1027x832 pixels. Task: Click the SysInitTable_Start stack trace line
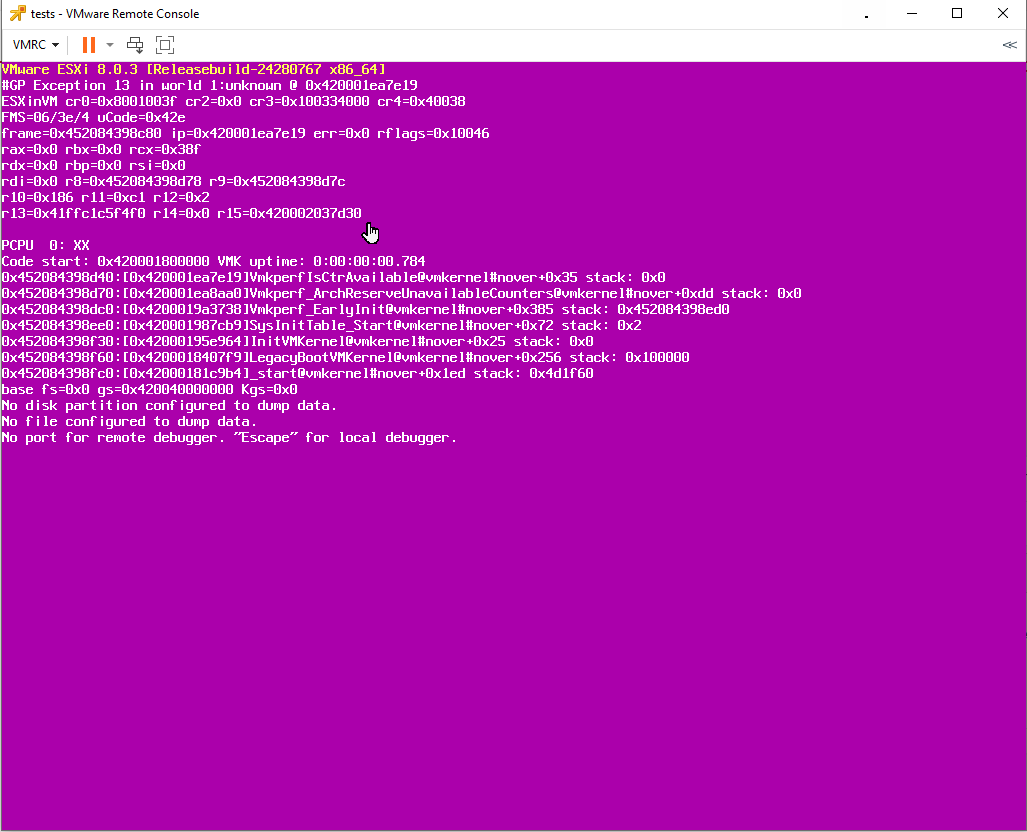point(321,326)
